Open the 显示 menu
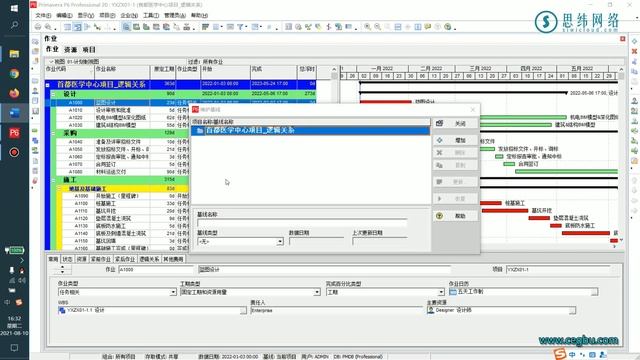 tap(86, 16)
